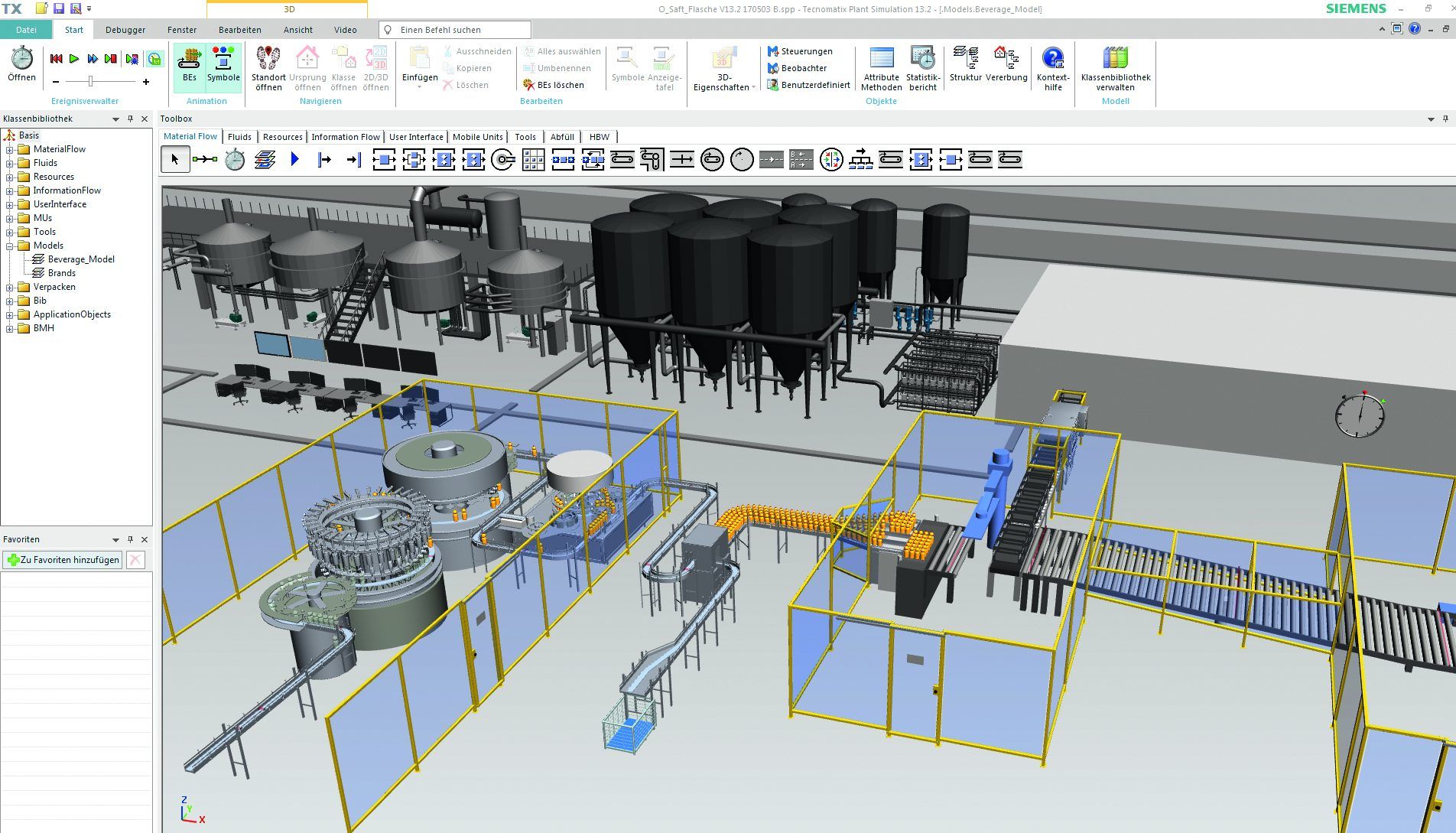Screen dimensions: 1456x833
Task: Open the 3D-Eigenschaften dropdown
Action: pos(723,68)
